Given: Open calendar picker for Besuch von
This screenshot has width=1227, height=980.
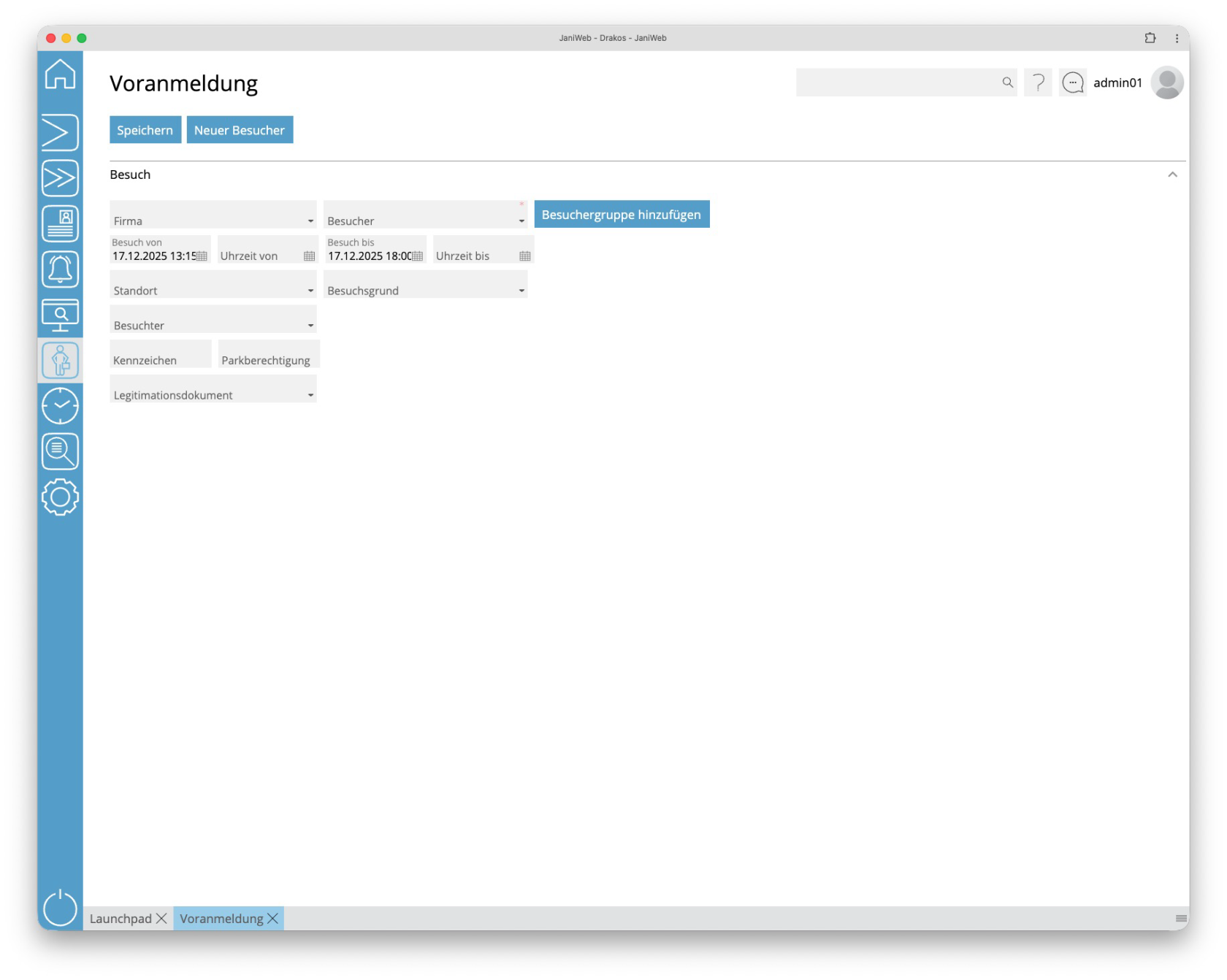Looking at the screenshot, I should point(202,256).
